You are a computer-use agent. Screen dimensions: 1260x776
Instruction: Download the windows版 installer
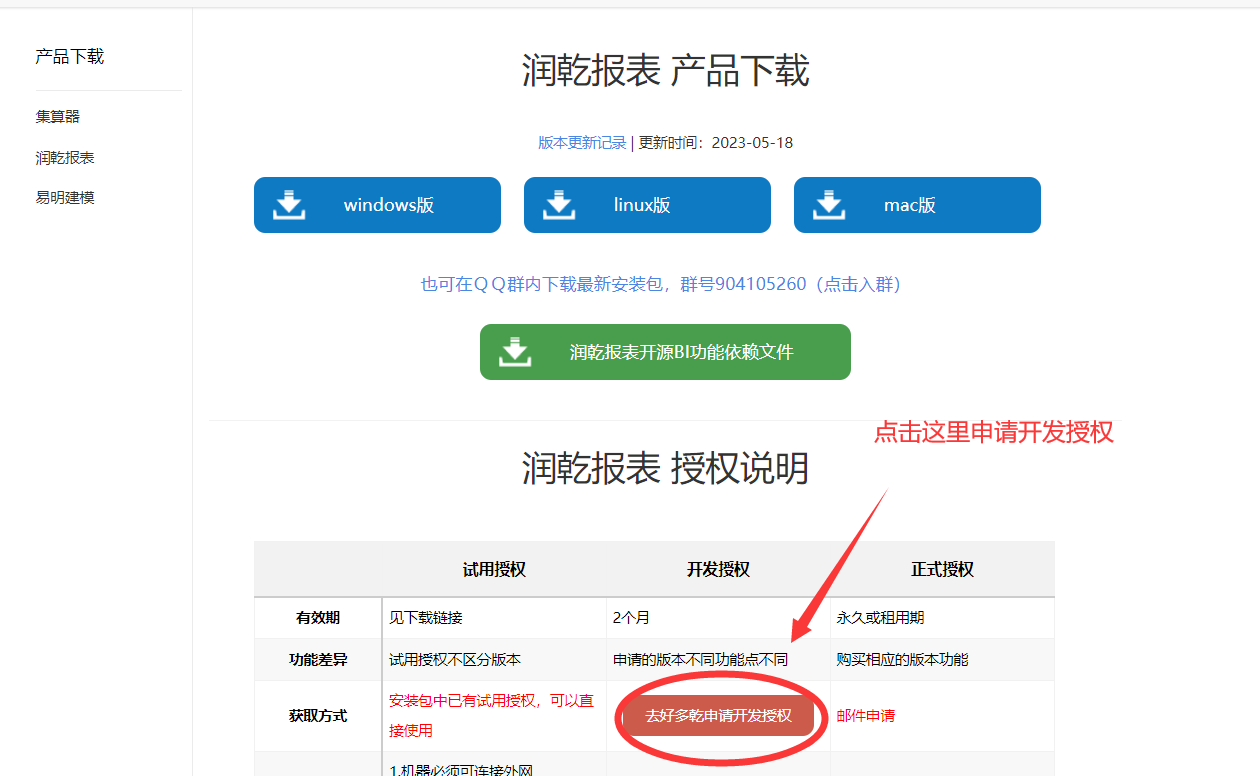(x=377, y=205)
